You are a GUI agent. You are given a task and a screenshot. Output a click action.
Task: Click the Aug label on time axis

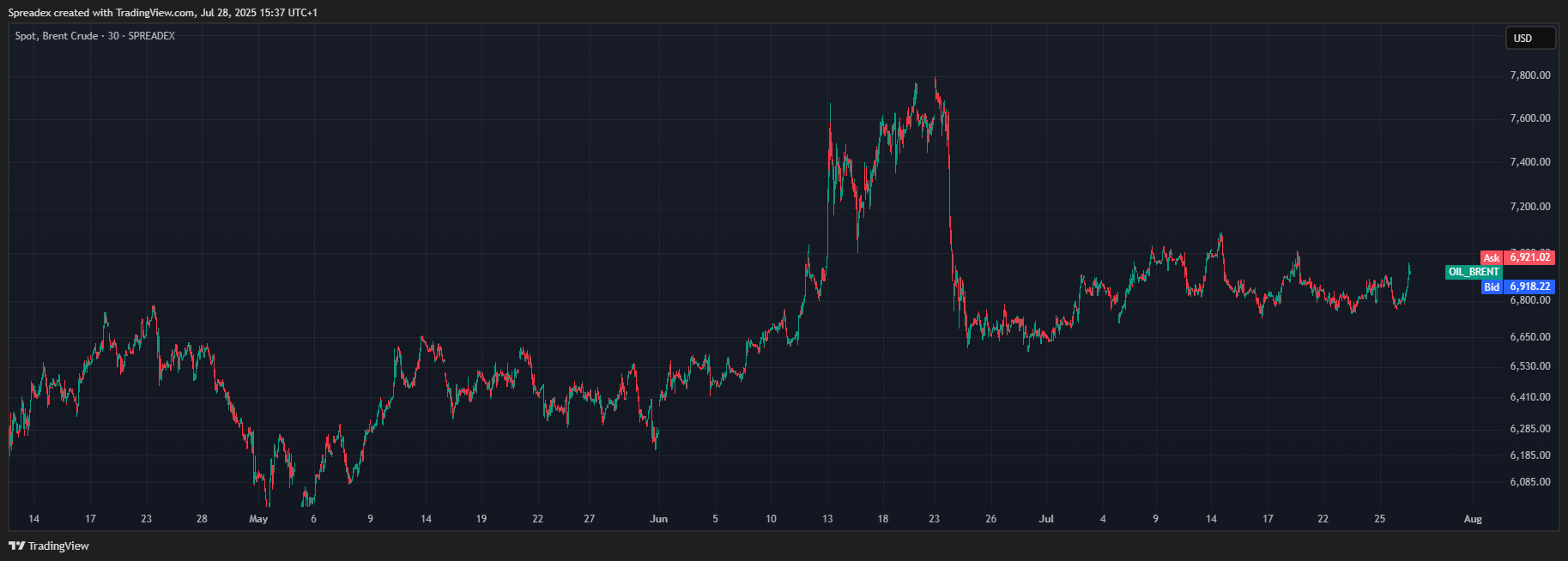click(x=1473, y=519)
